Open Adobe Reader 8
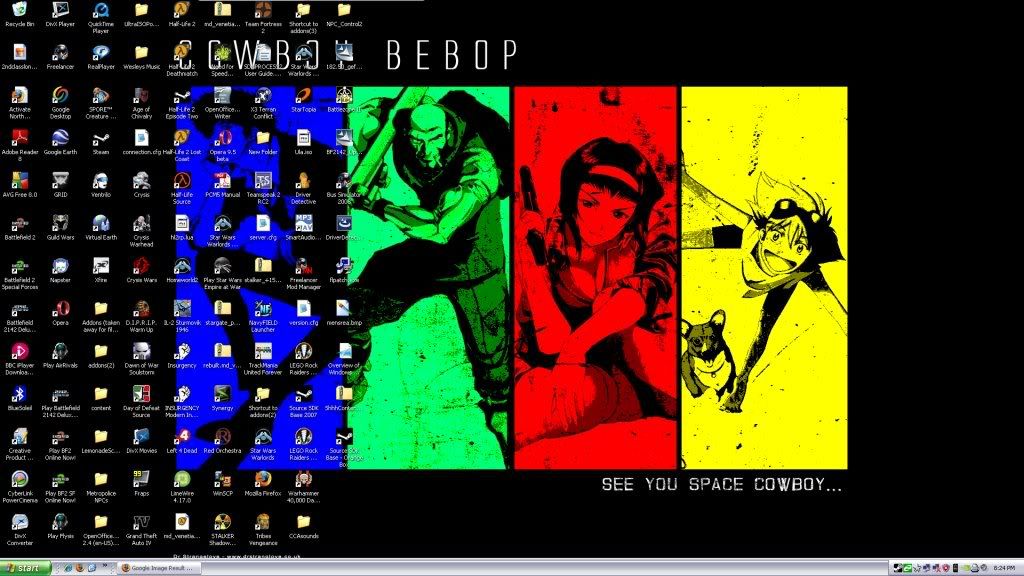The image size is (1024, 576). (20, 145)
